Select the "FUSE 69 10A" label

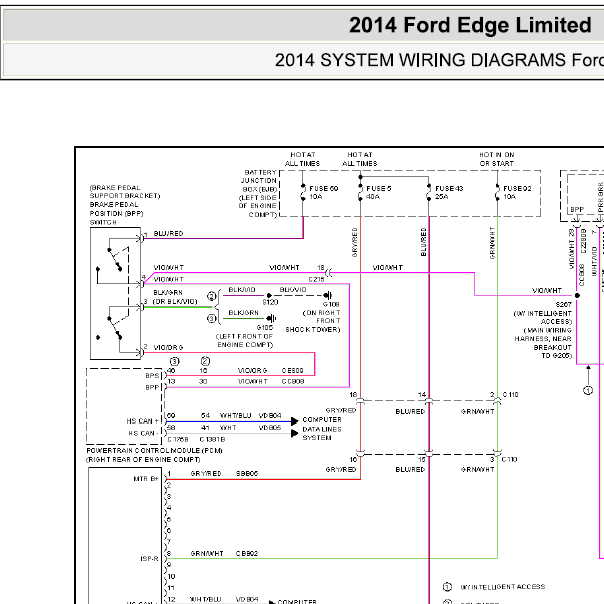[x=324, y=193]
